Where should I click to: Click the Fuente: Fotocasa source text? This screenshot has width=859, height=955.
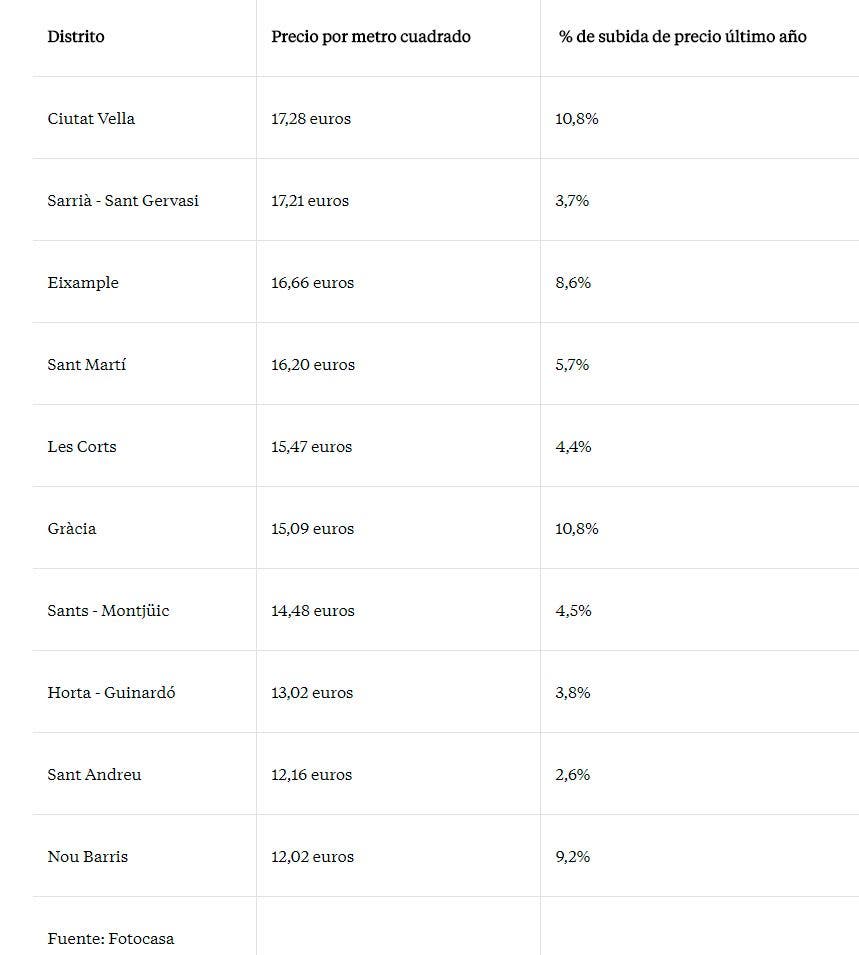pyautogui.click(x=111, y=939)
